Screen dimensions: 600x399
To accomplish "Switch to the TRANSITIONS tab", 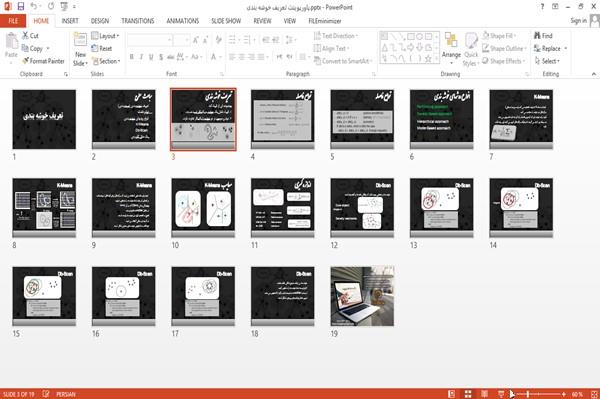I will coord(138,21).
